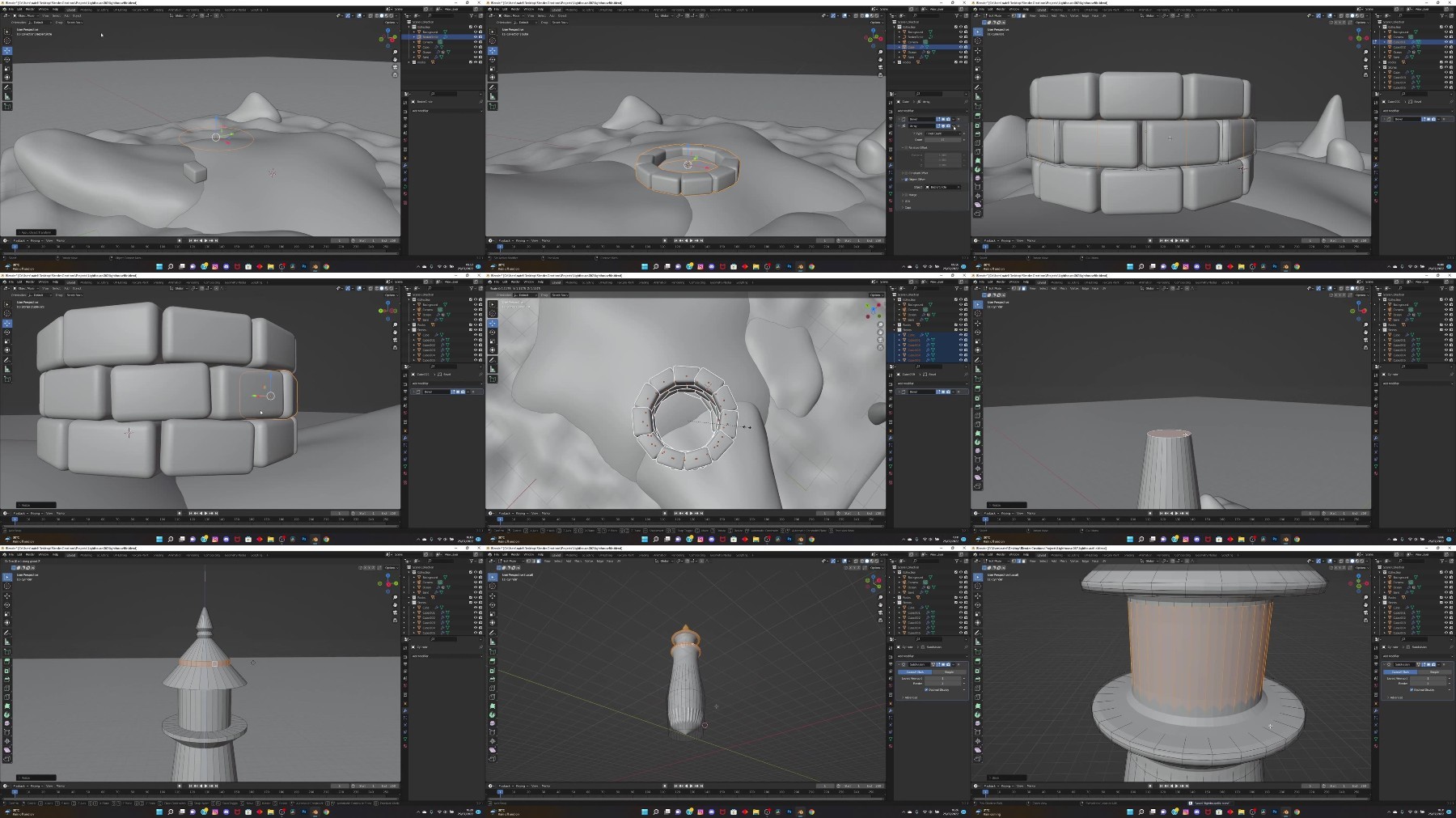Expand Advanced section beside spool-shaped cylinder view
Viewport: 1456px width, 818px height.
coord(1395,697)
